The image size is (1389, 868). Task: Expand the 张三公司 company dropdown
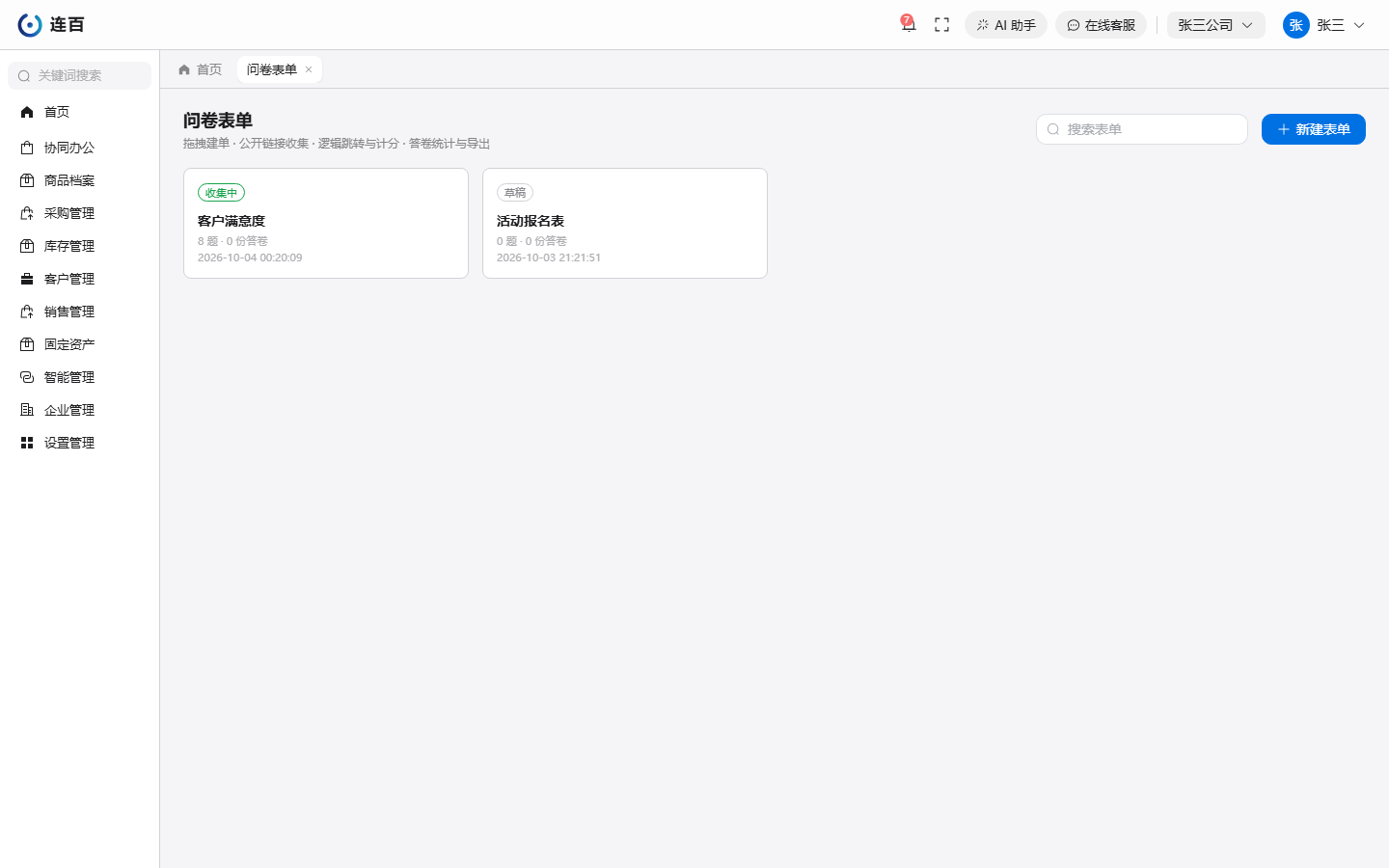pyautogui.click(x=1215, y=25)
